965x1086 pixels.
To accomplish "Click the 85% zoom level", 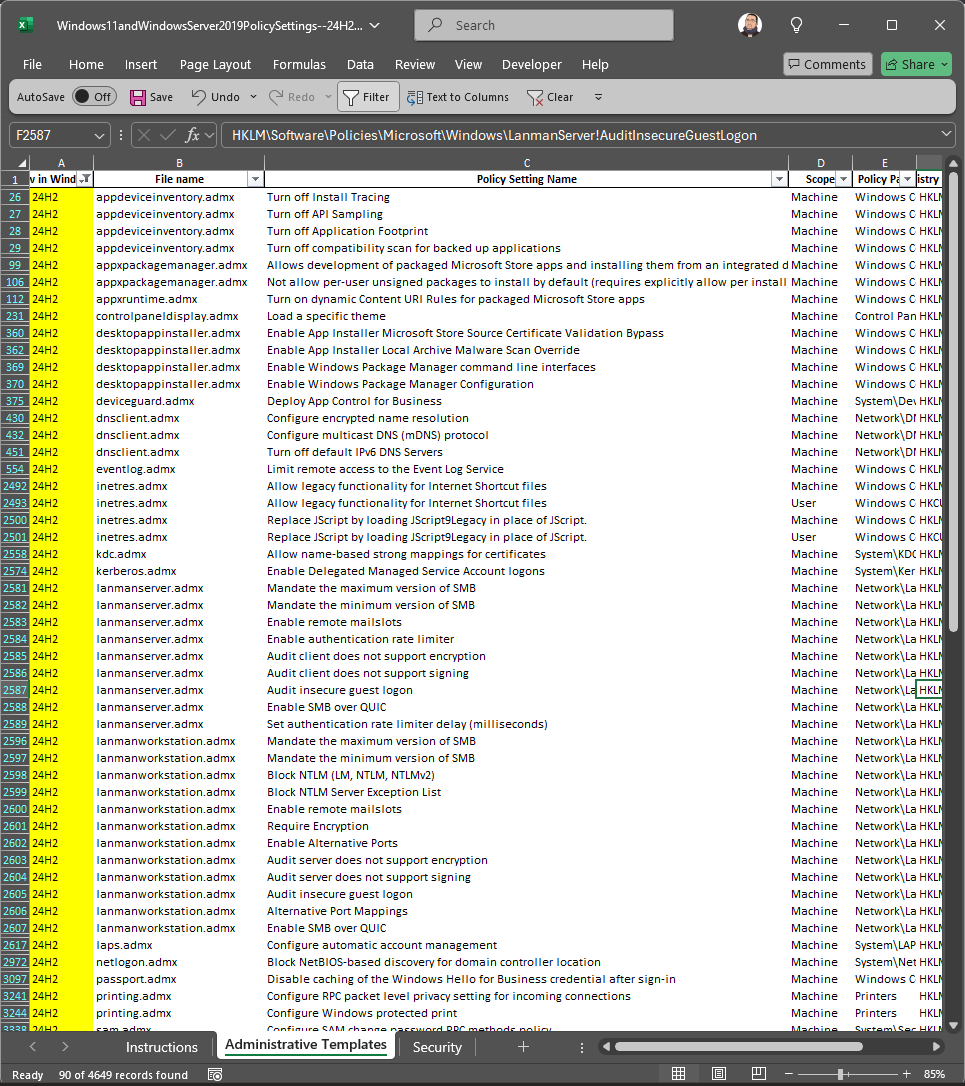I will coord(934,1074).
